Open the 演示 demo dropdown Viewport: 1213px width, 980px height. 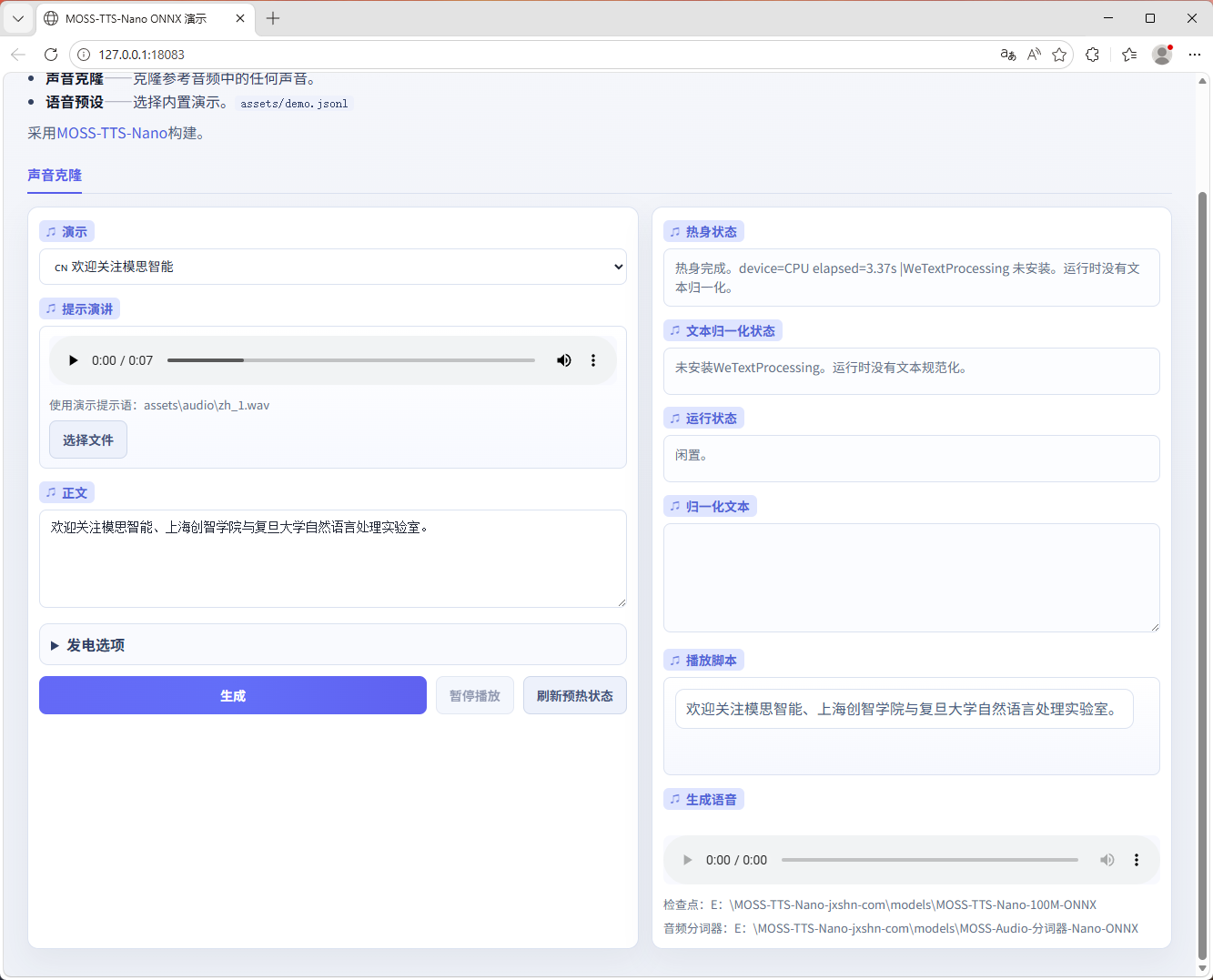point(333,267)
